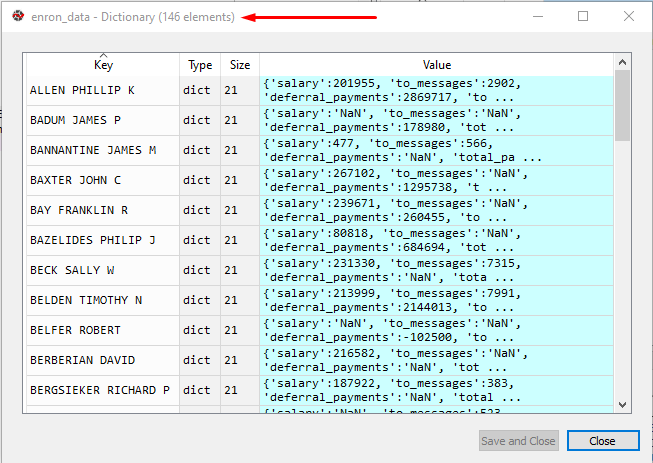Image resolution: width=653 pixels, height=463 pixels.
Task: Open value cell for BAZELIDES PHILIP J
Action: pyautogui.click(x=436, y=240)
